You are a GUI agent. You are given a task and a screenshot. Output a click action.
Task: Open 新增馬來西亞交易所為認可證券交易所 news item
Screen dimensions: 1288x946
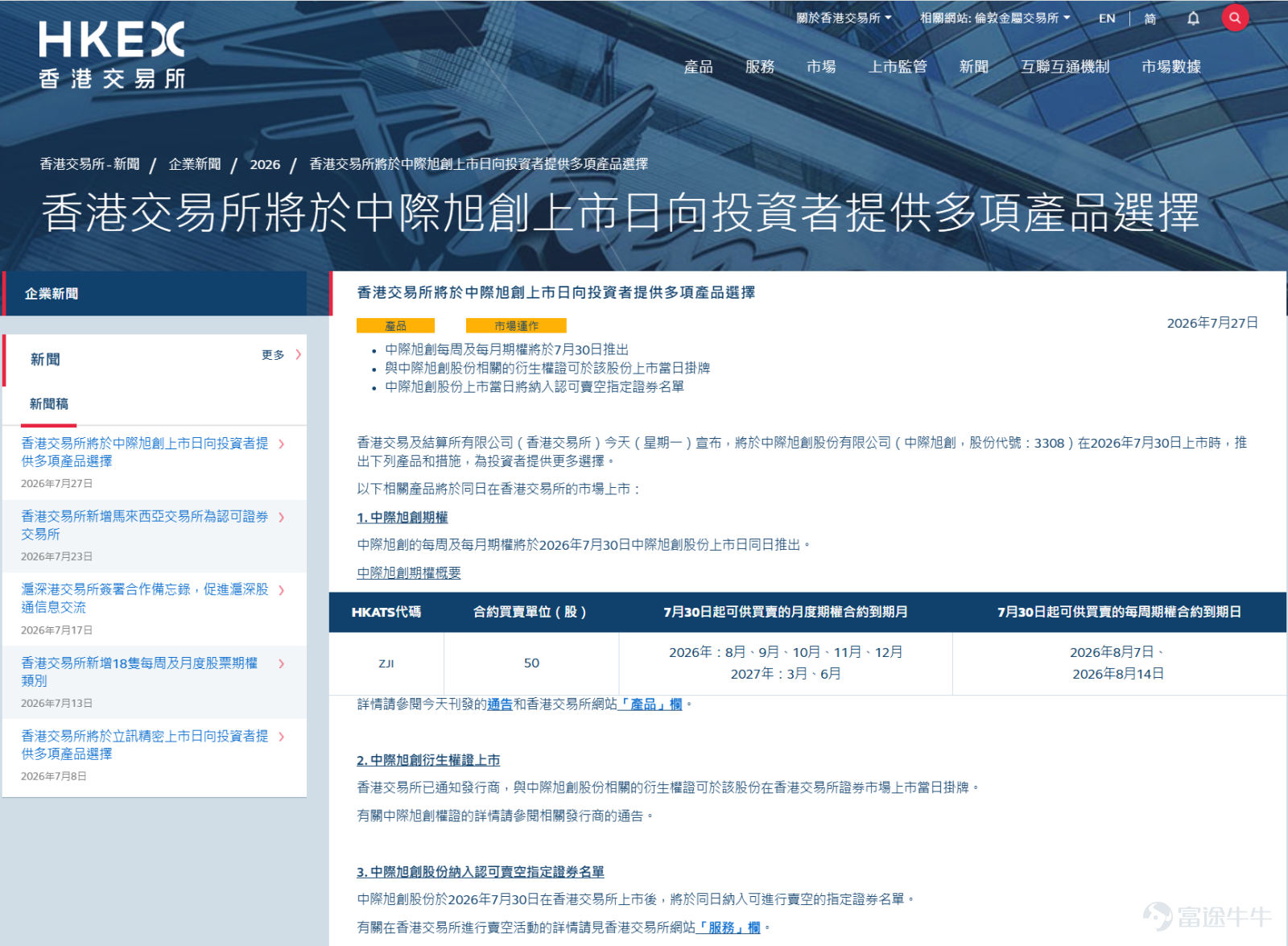(x=145, y=525)
